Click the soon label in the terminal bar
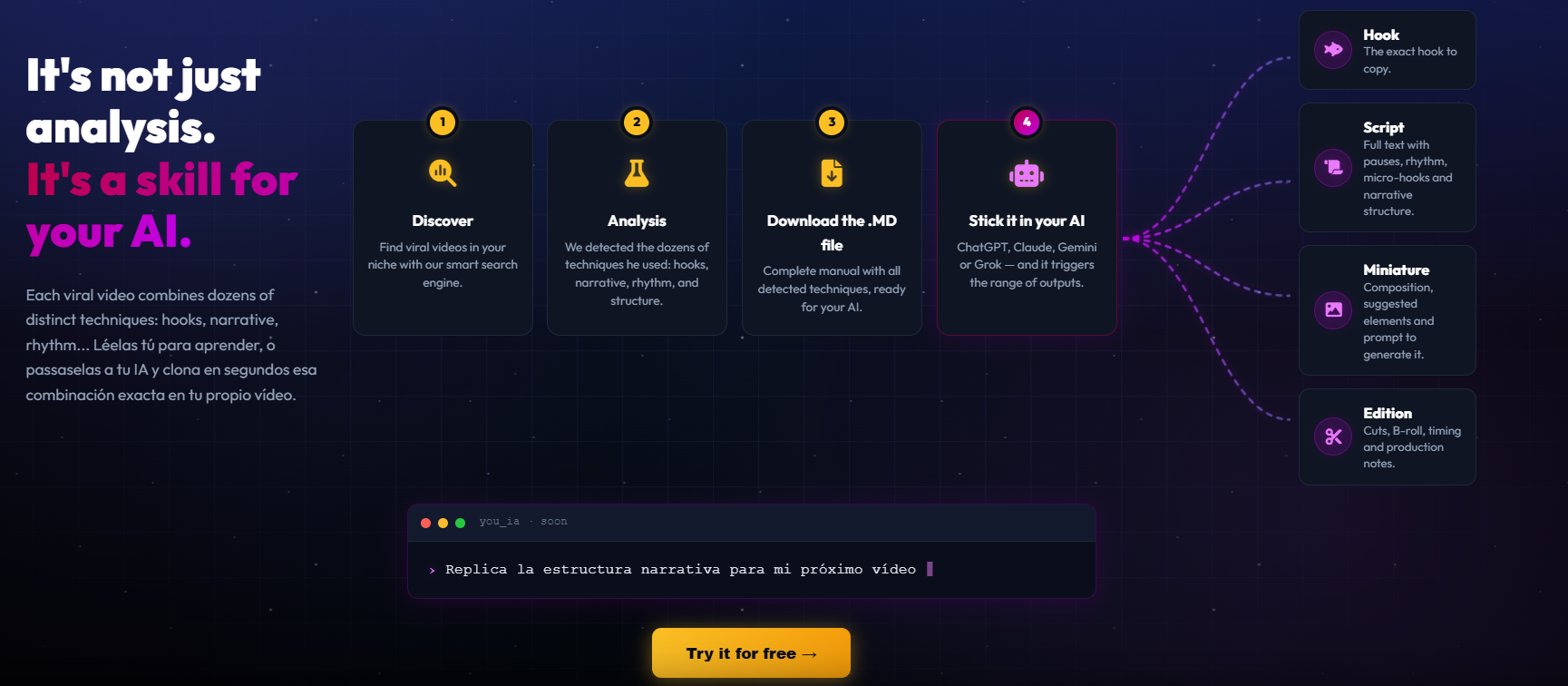1568x686 pixels. tap(554, 521)
